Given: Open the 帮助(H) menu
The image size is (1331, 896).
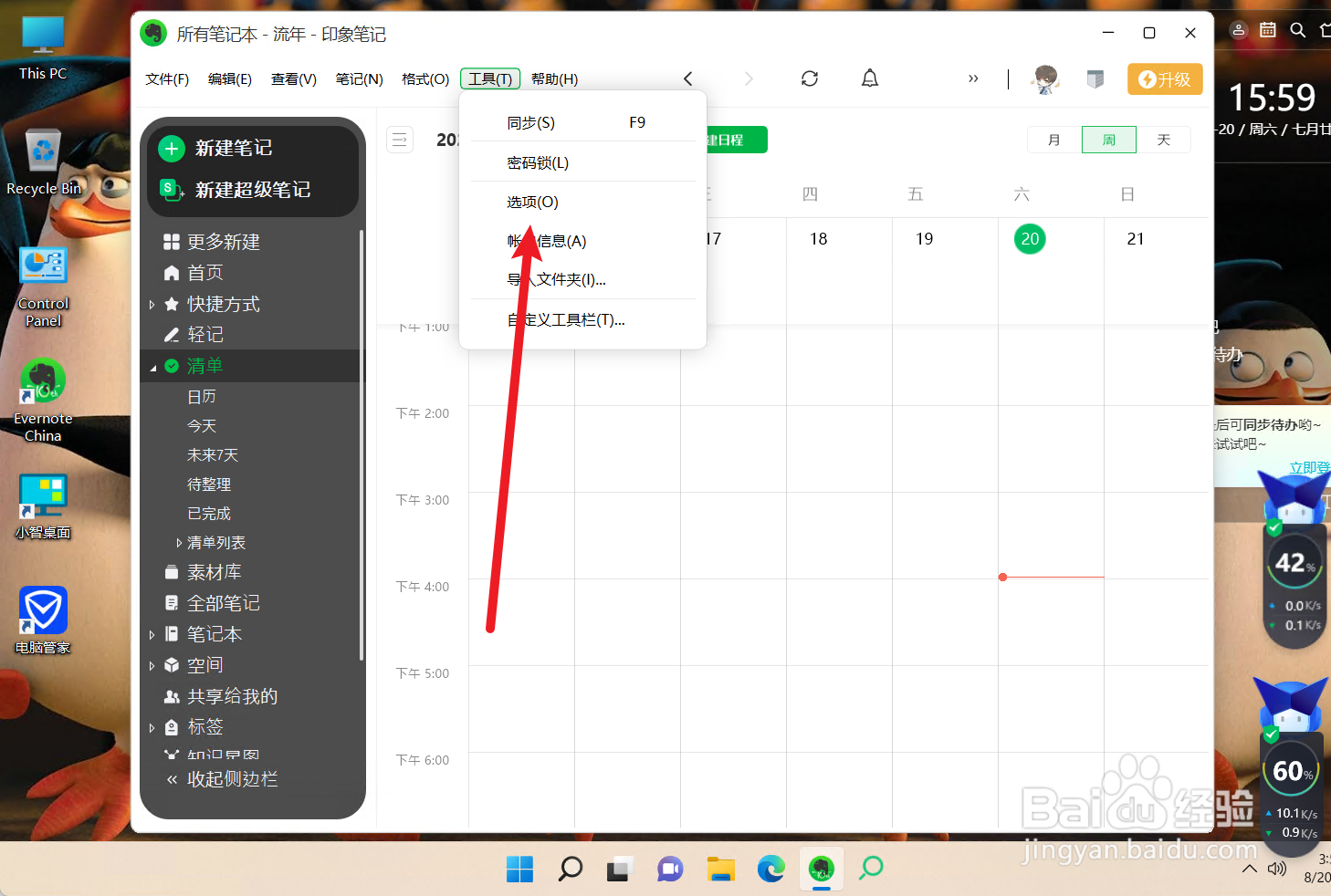Looking at the screenshot, I should click(x=554, y=79).
